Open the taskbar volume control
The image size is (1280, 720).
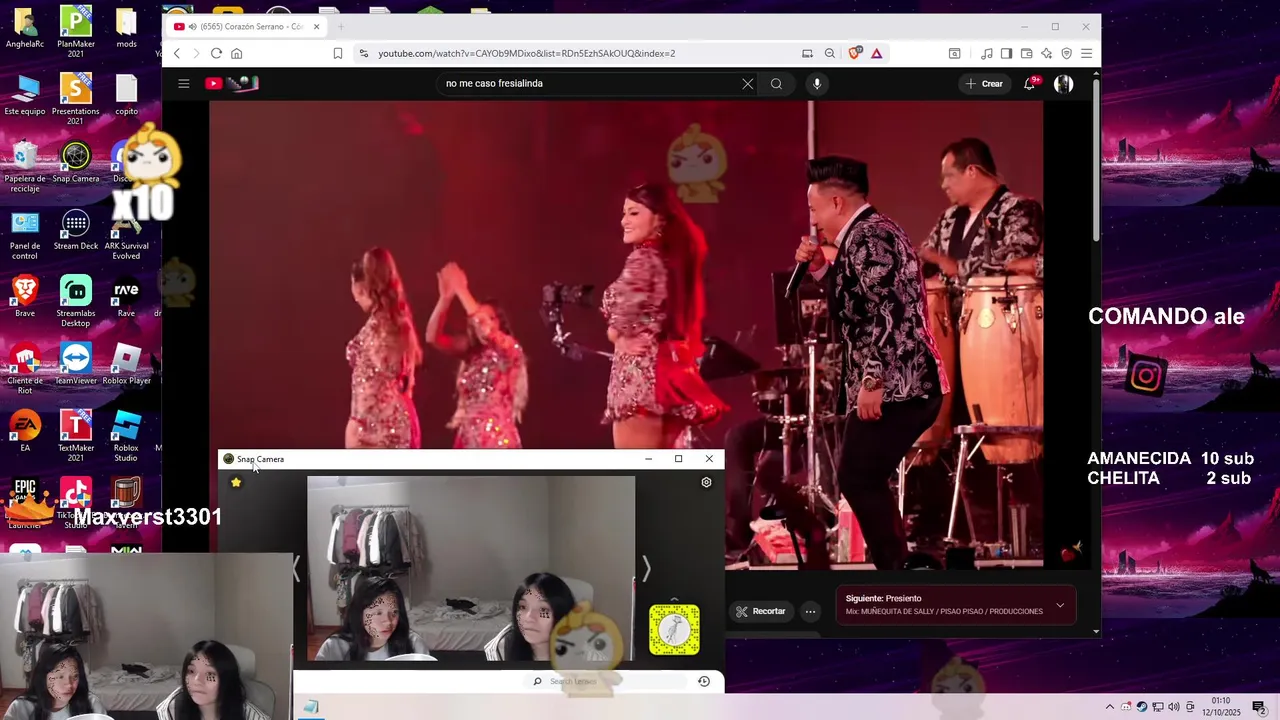pos(1174,707)
